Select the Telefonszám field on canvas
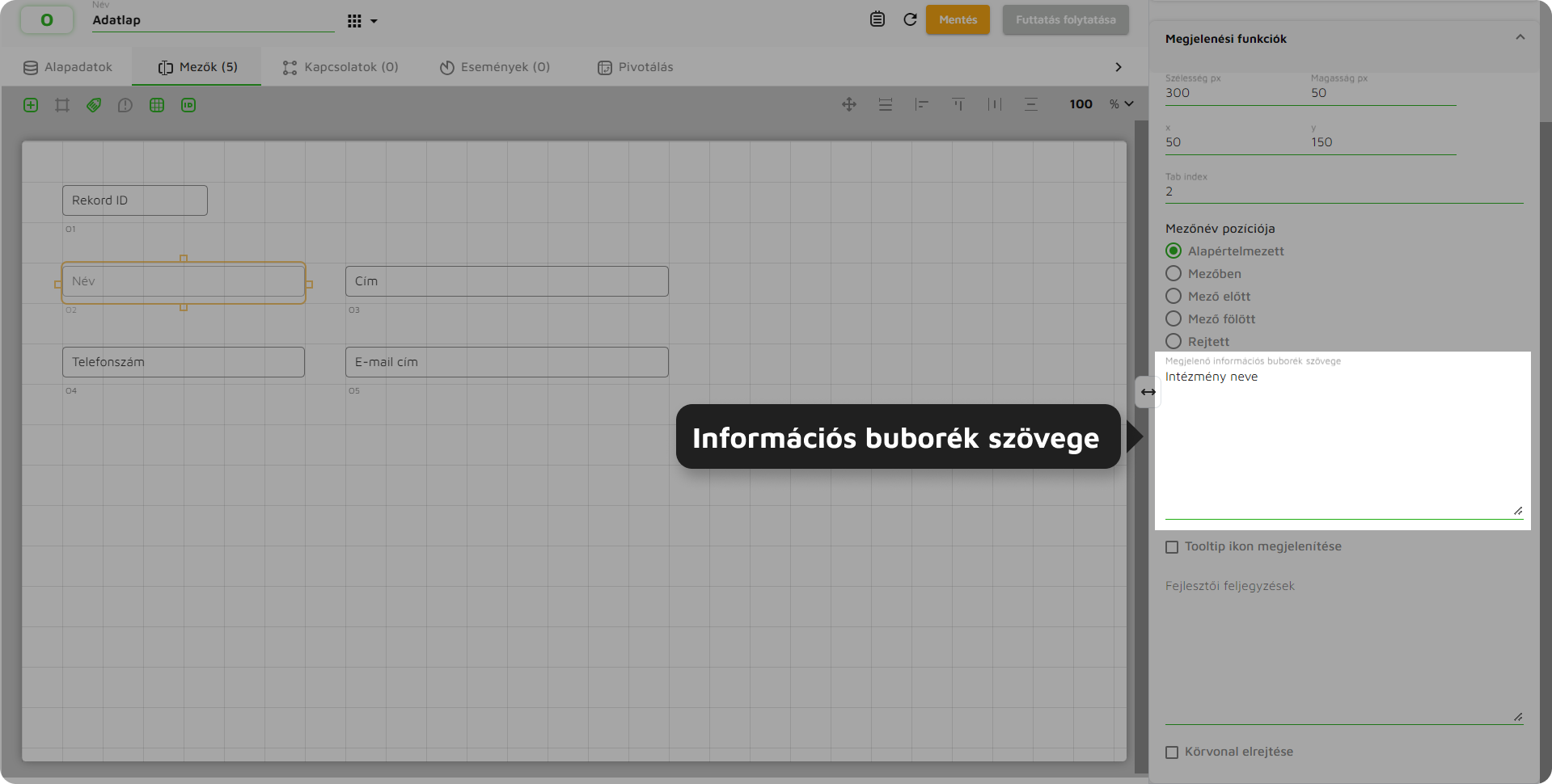The image size is (1552, 784). (x=184, y=362)
